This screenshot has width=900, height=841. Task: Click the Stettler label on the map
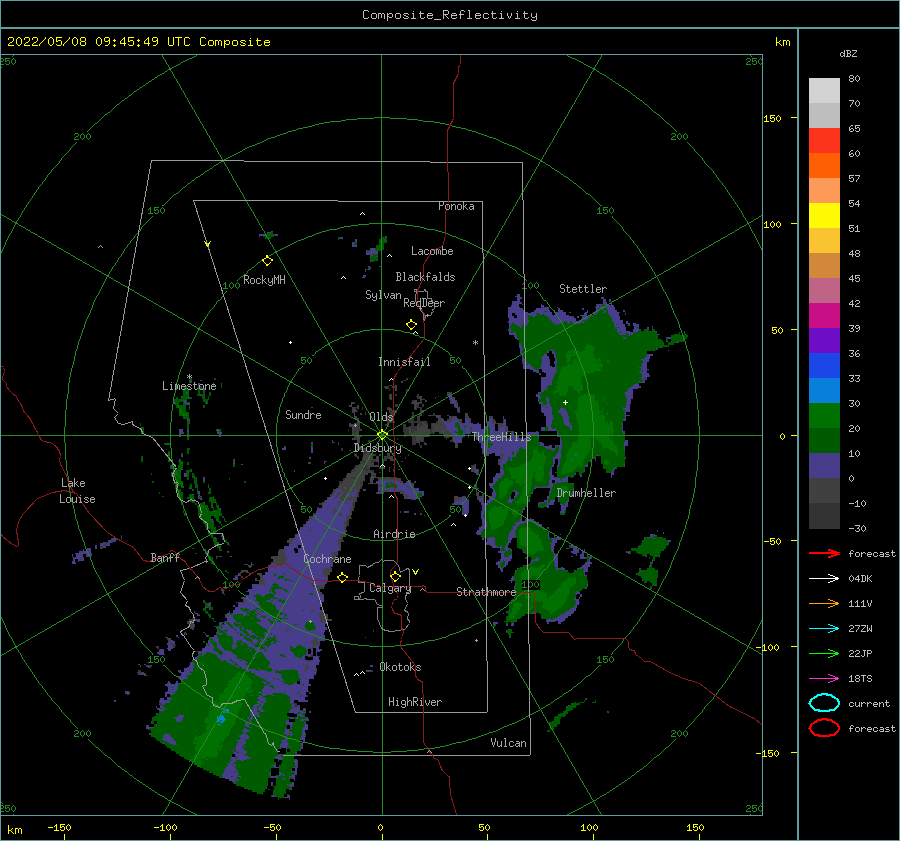point(583,289)
